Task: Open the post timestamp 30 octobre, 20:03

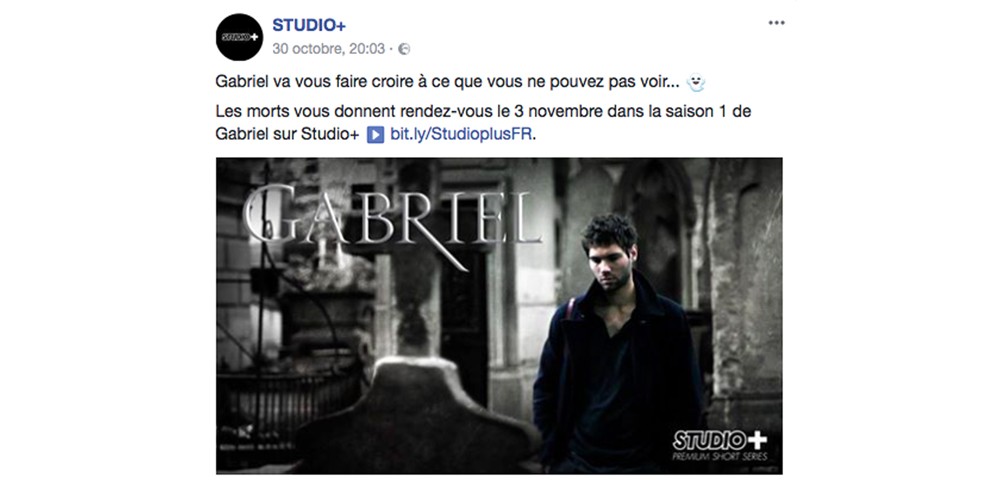Action: click(x=328, y=49)
